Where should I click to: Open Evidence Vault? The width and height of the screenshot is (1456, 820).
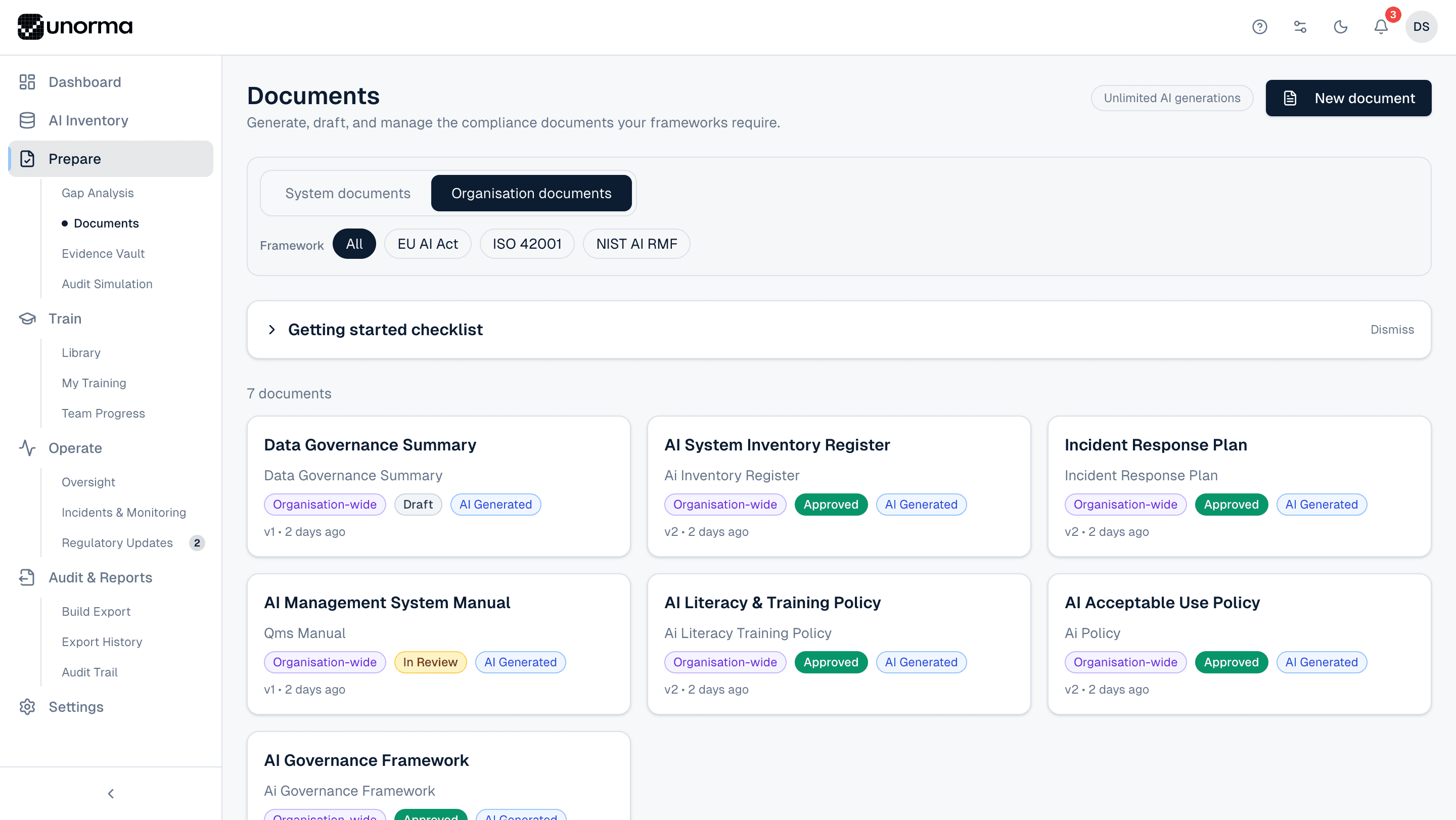pyautogui.click(x=103, y=254)
